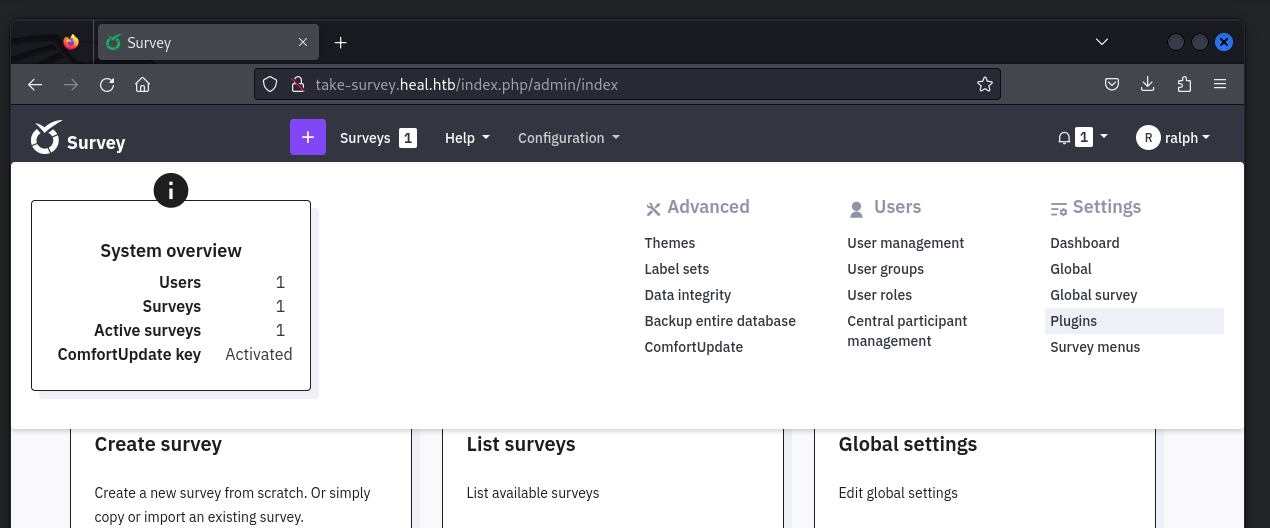Click the system overview info icon
This screenshot has width=1270, height=528.
click(171, 190)
